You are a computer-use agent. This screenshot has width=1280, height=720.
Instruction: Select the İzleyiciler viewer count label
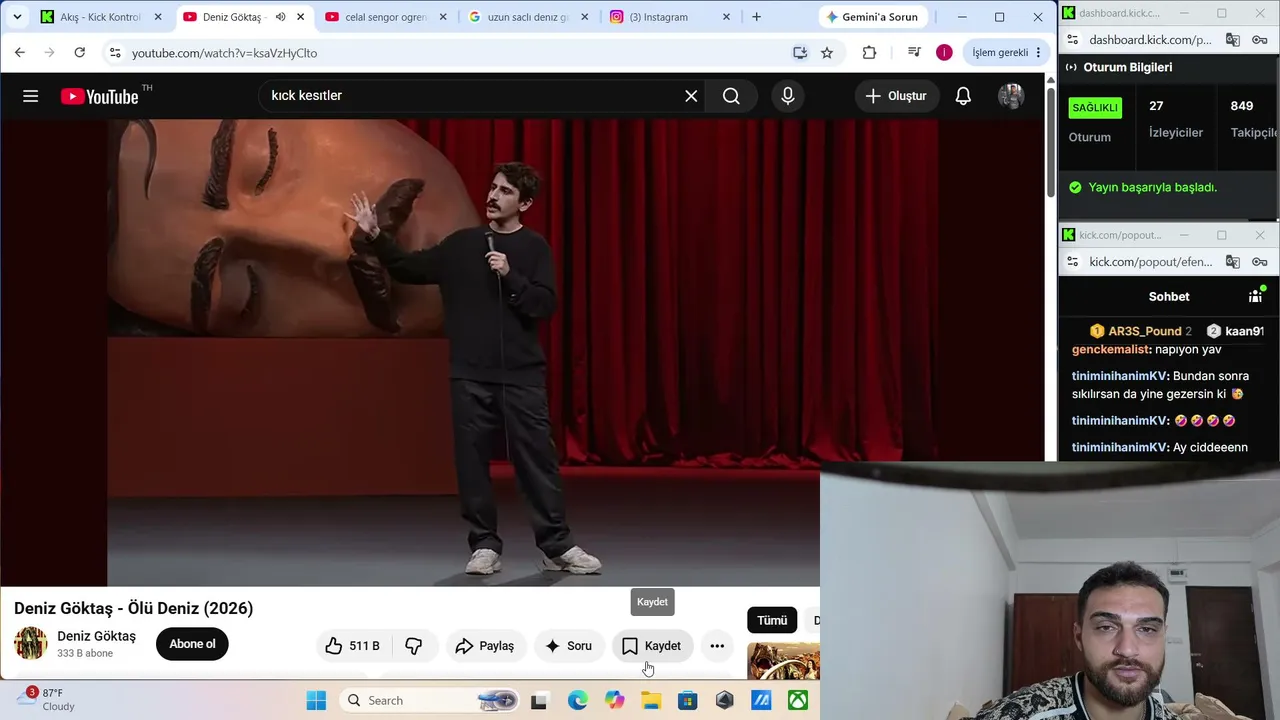(1176, 132)
